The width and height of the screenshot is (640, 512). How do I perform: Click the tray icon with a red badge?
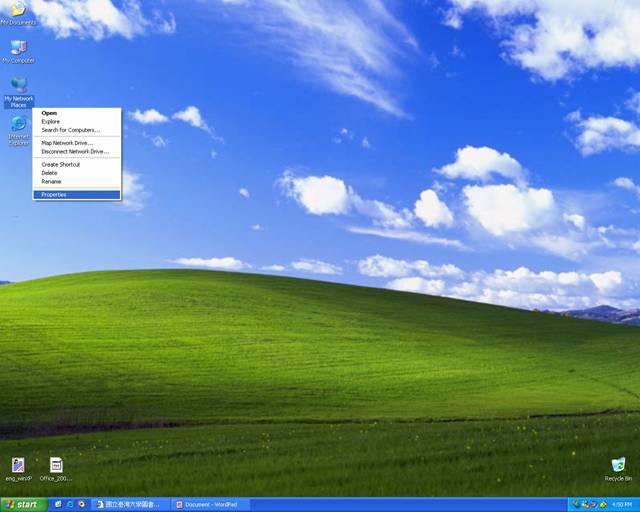coord(585,505)
